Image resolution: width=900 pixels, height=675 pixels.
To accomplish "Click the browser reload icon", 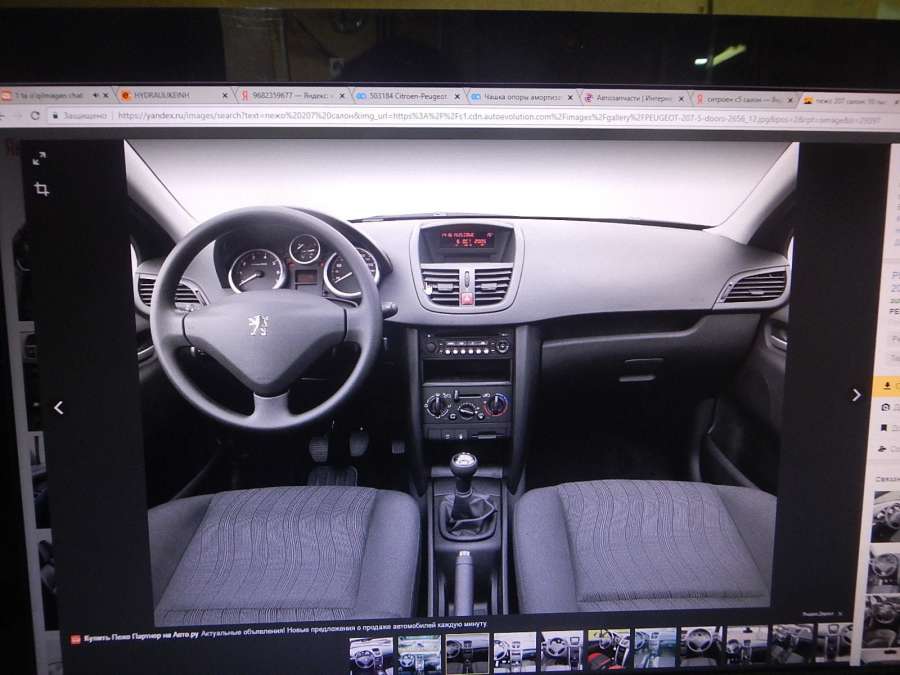I will click(x=35, y=115).
